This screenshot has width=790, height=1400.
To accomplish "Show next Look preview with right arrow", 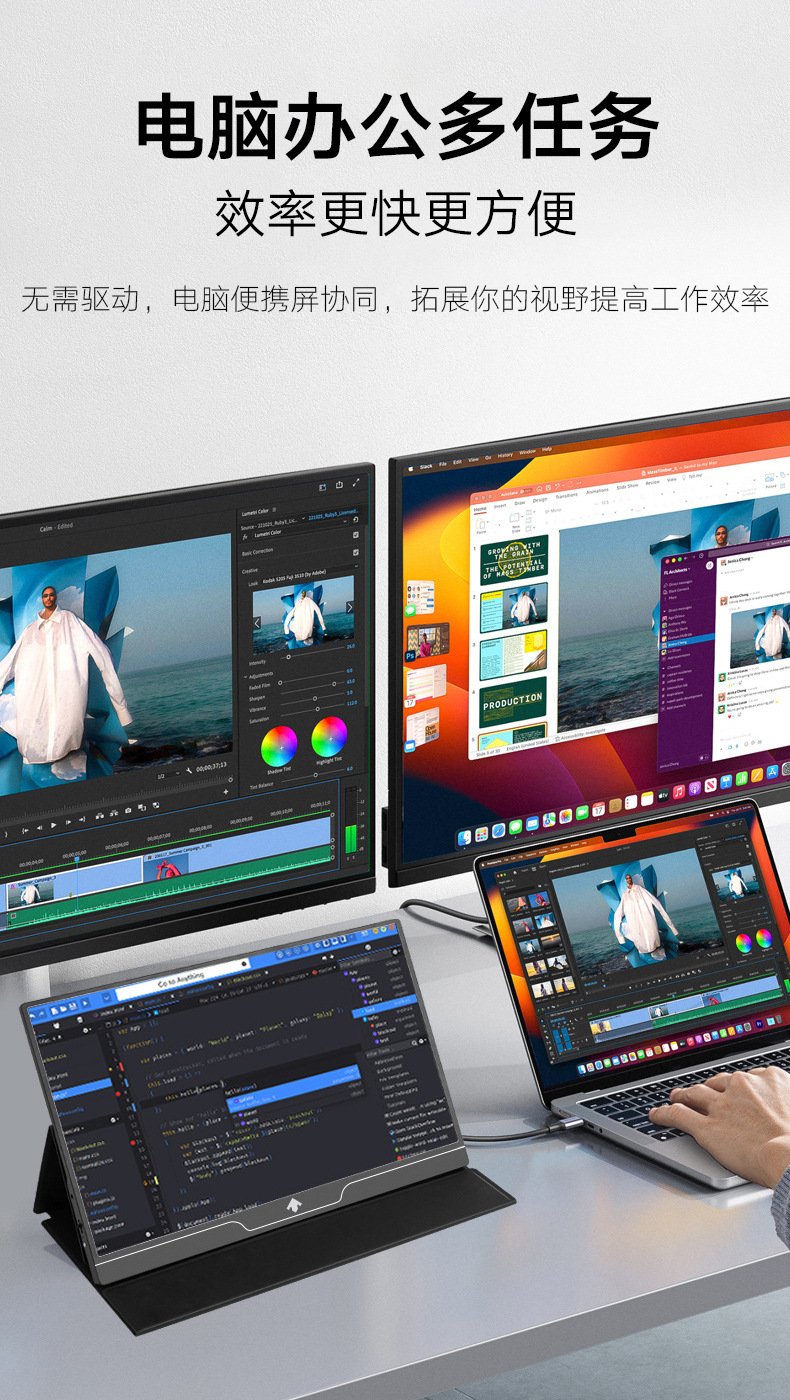I will click(x=350, y=607).
